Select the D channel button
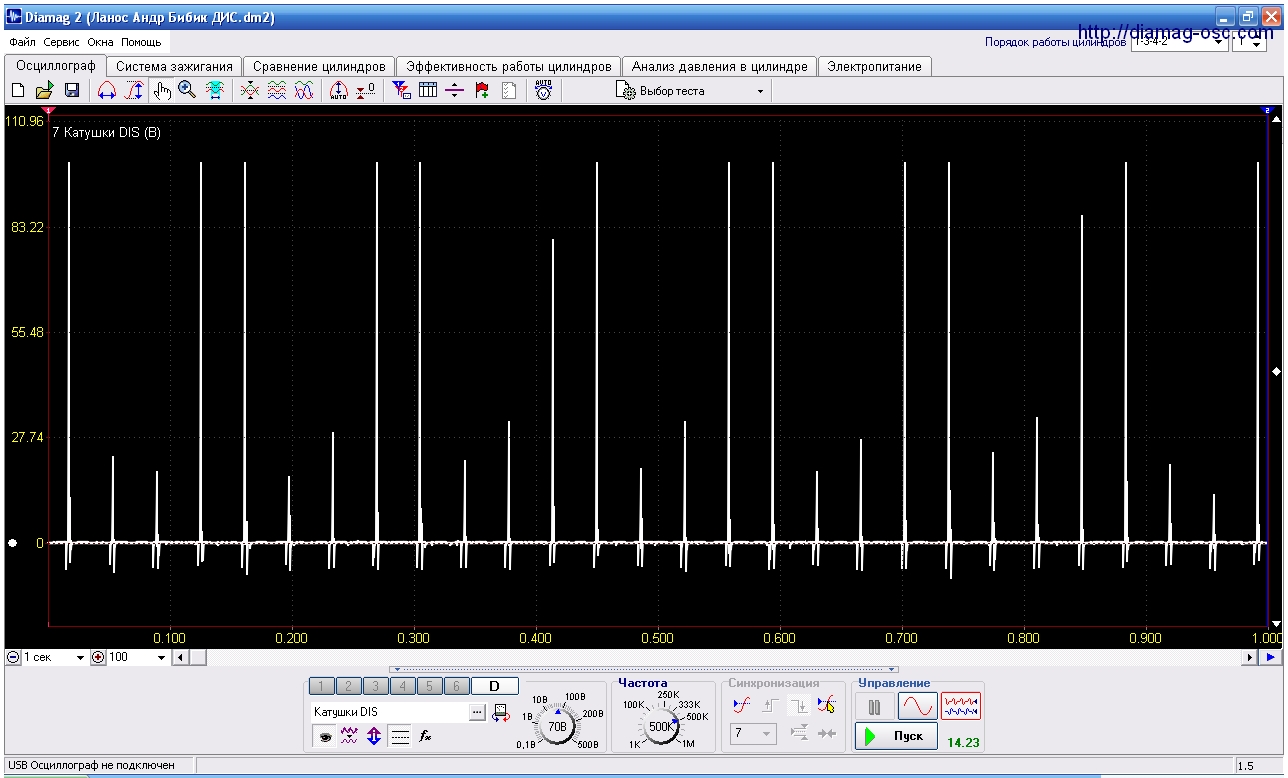This screenshot has width=1288, height=778. pyautogui.click(x=494, y=686)
